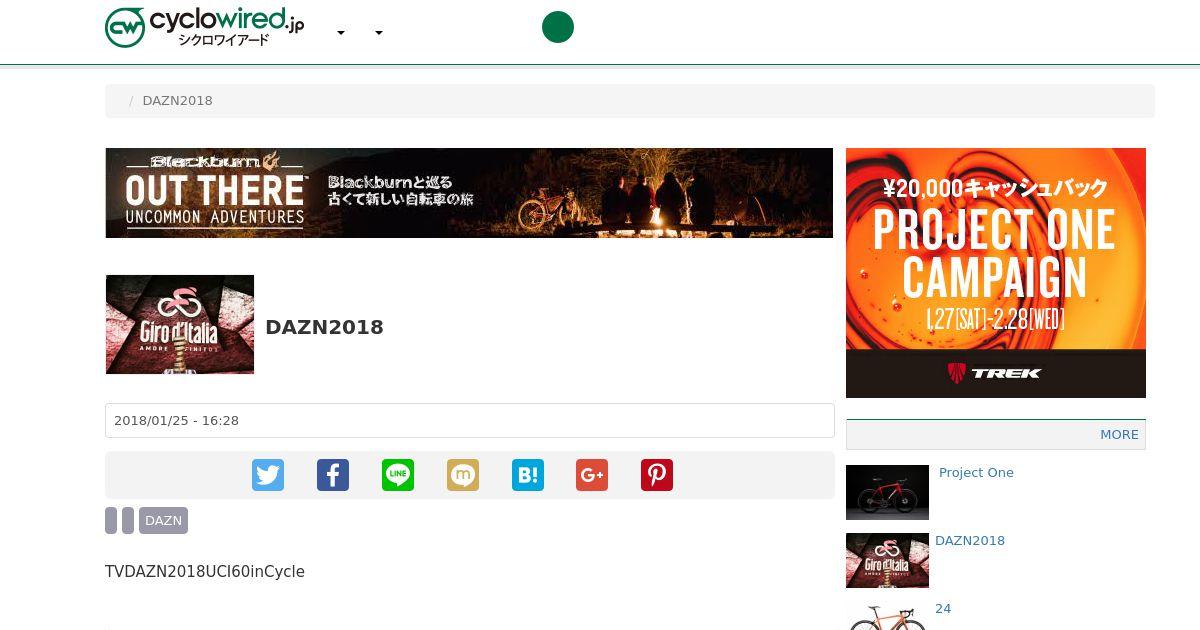This screenshot has height=630, width=1200.
Task: Click the Trek Project One Campaign ad
Action: tap(996, 273)
